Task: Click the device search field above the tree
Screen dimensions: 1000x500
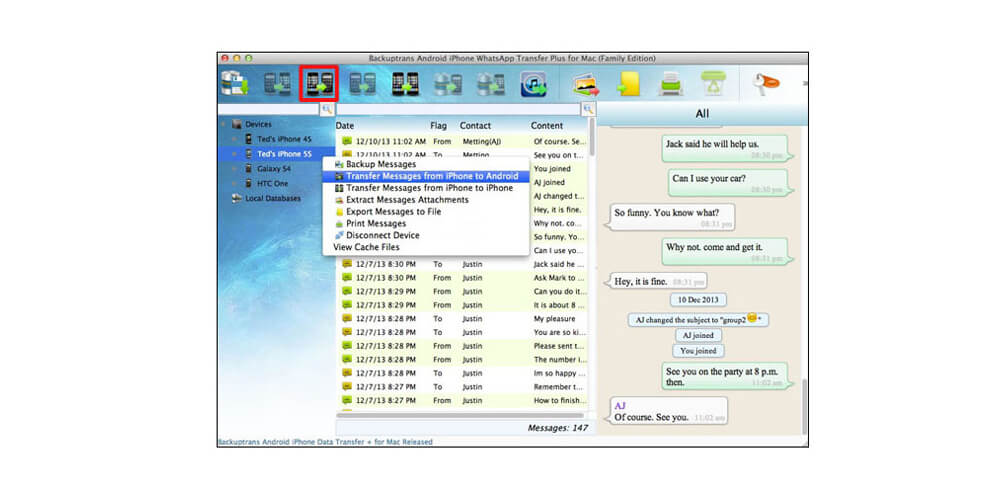Action: (x=268, y=109)
